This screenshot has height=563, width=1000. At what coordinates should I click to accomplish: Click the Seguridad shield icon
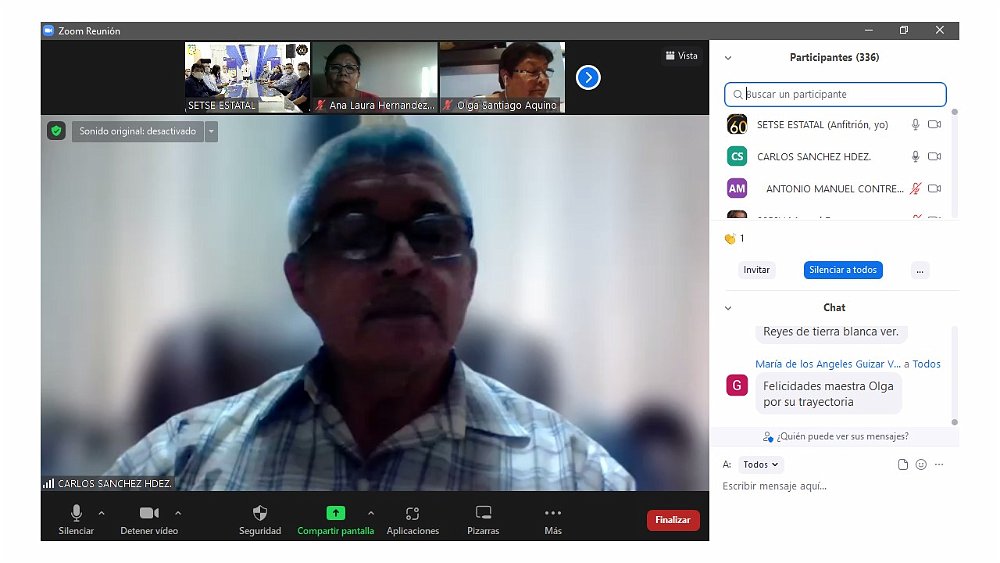click(260, 513)
